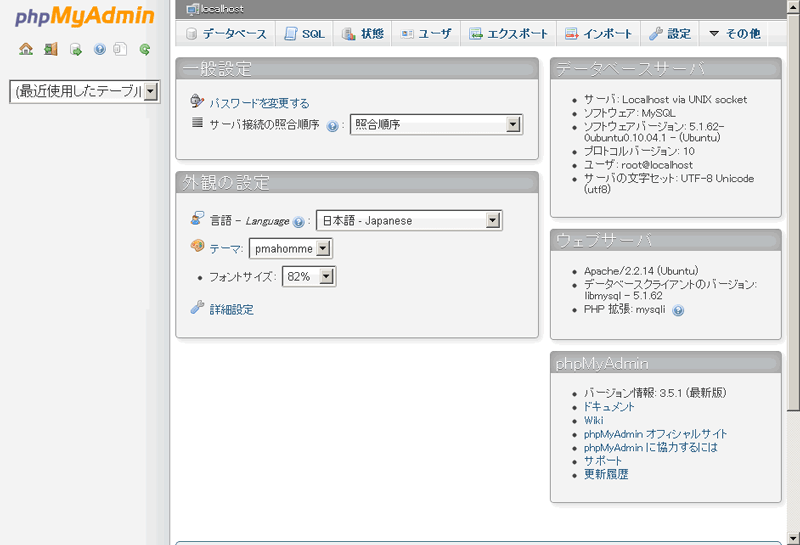
Task: Open the ユーザ users tab
Action: pos(426,34)
